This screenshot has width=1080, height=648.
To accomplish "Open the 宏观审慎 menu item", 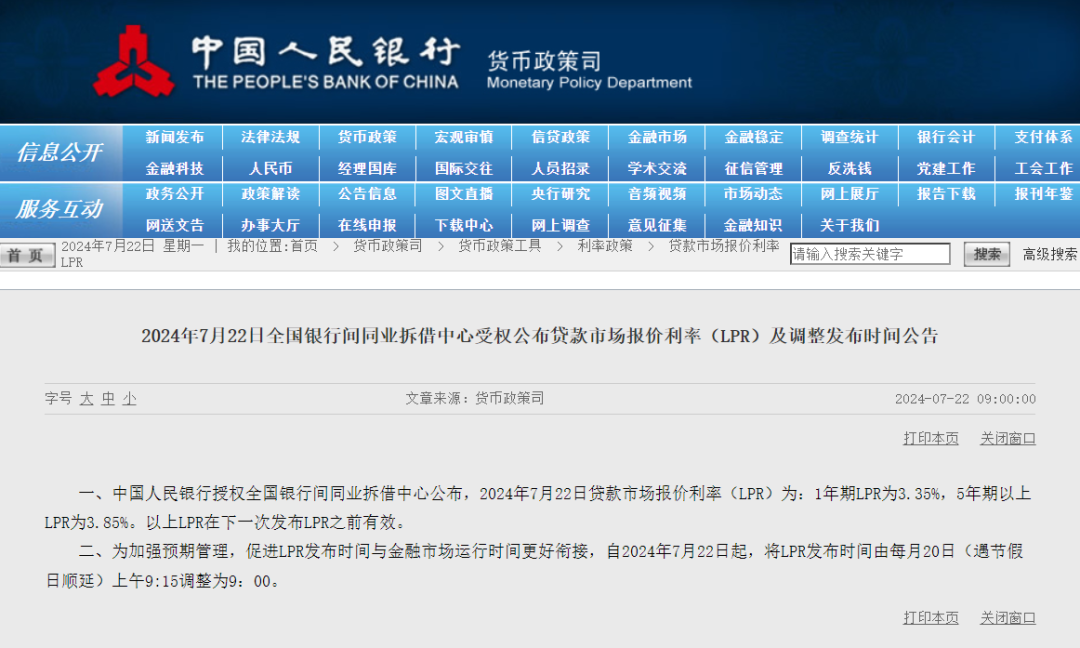I will pos(464,137).
